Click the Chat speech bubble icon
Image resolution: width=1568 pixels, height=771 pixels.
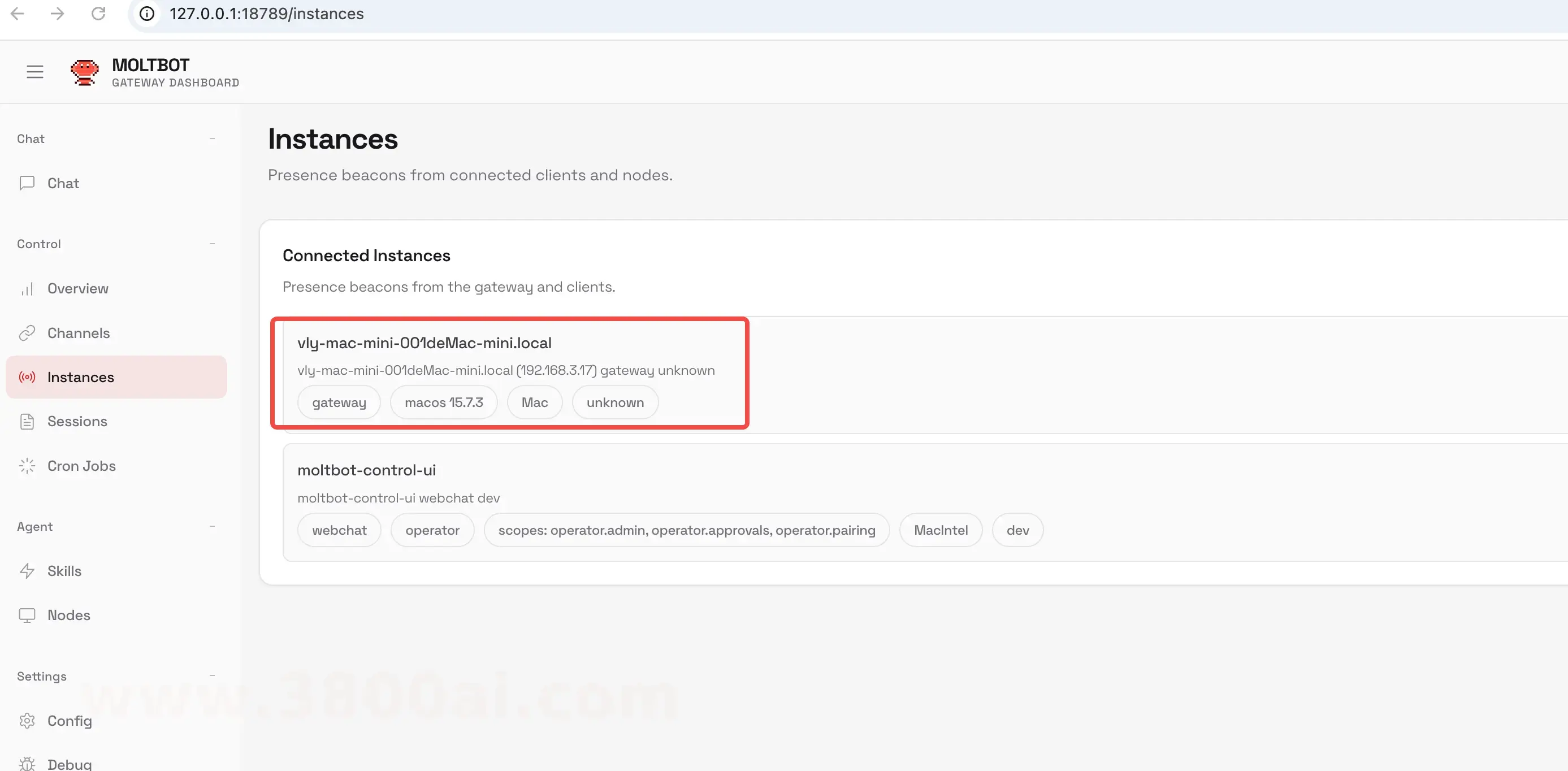pyautogui.click(x=27, y=183)
